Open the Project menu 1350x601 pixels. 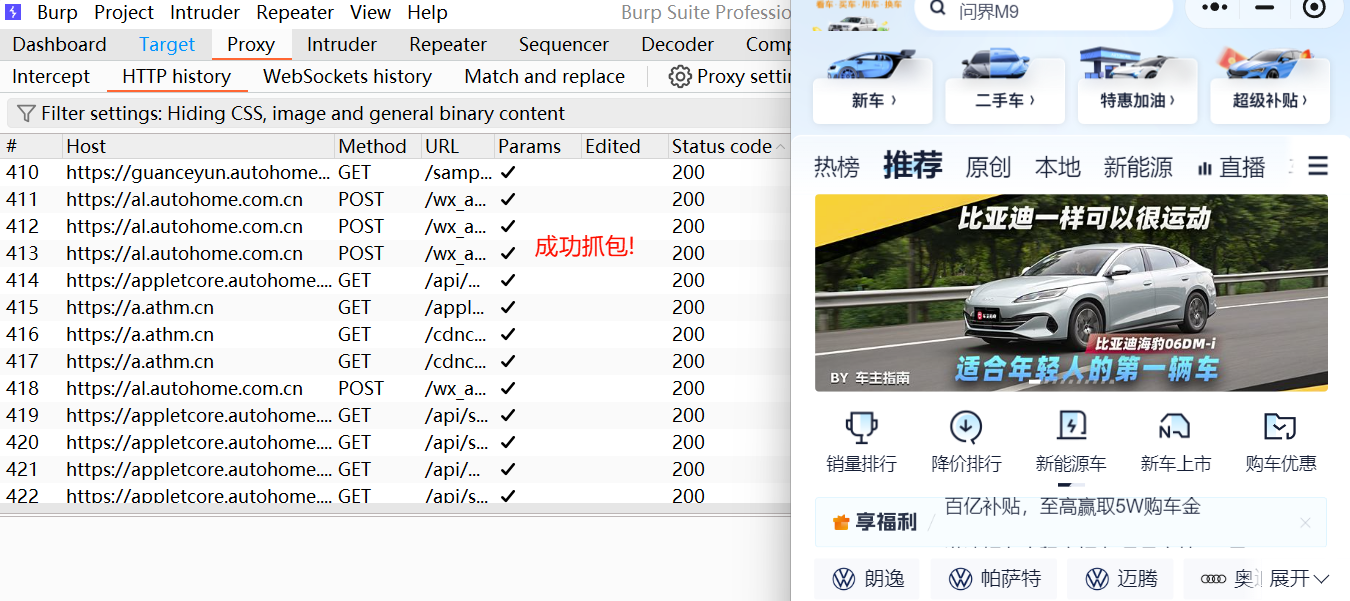124,13
